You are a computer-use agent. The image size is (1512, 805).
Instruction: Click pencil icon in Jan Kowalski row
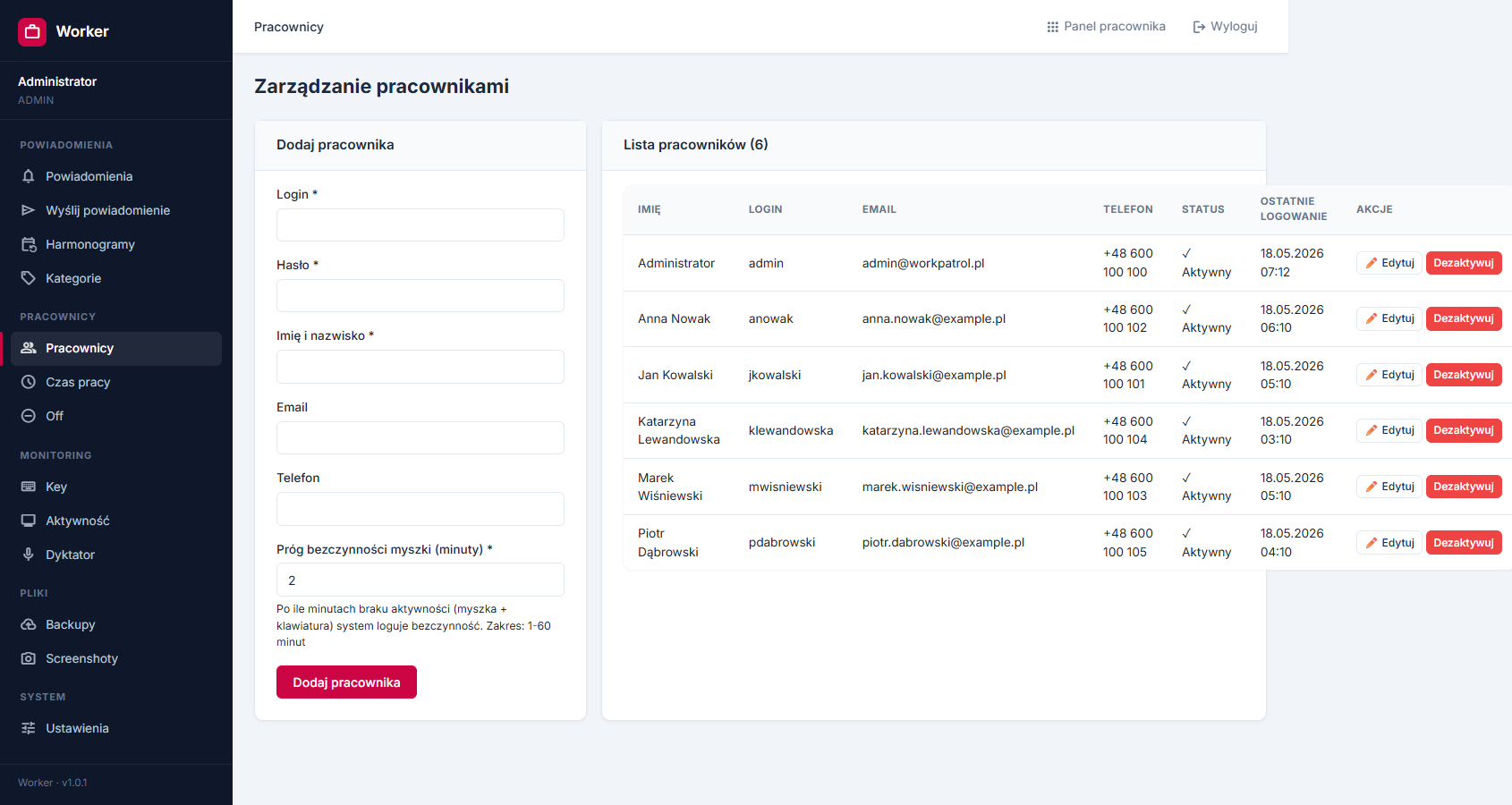(1372, 375)
